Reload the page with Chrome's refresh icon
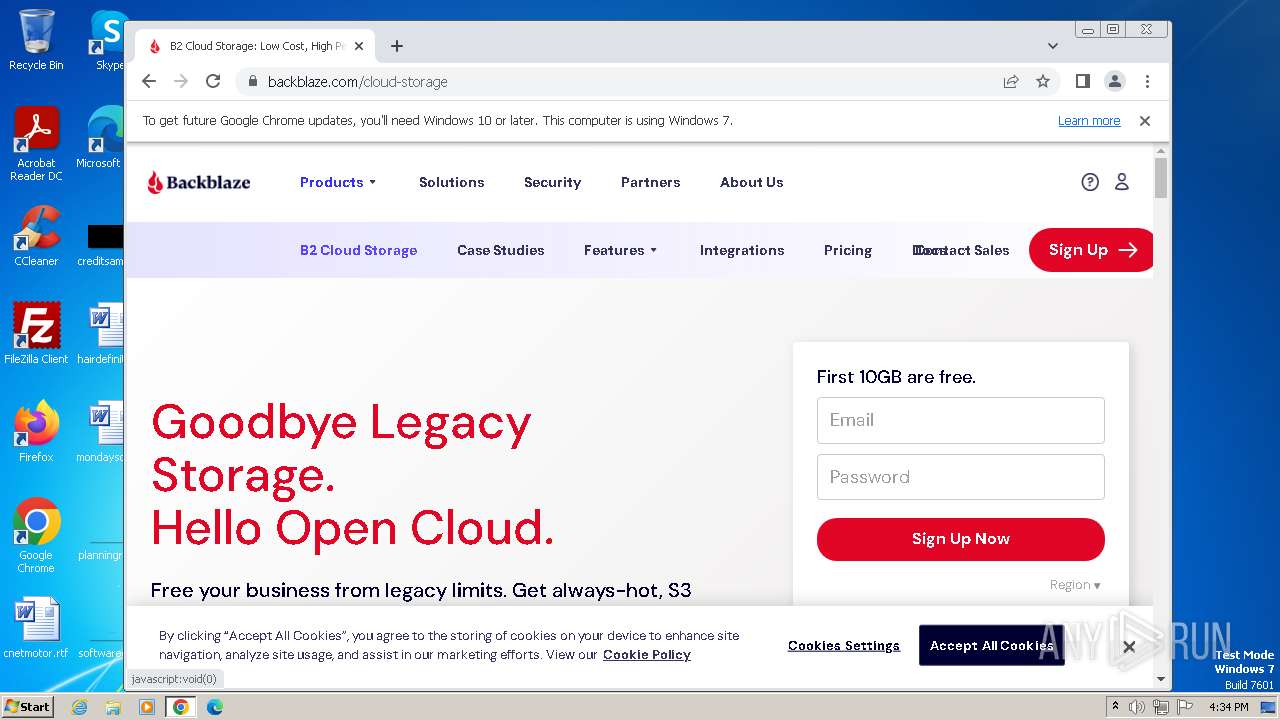This screenshot has height=720, width=1280. [x=213, y=81]
